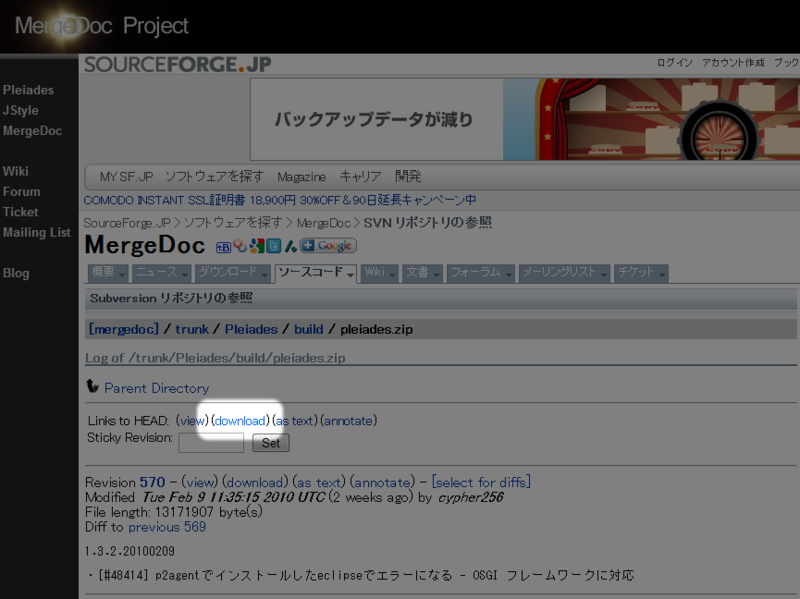The height and width of the screenshot is (599, 800).
Task: Open the ニュース tab dropdown arrow
Action: click(x=185, y=276)
